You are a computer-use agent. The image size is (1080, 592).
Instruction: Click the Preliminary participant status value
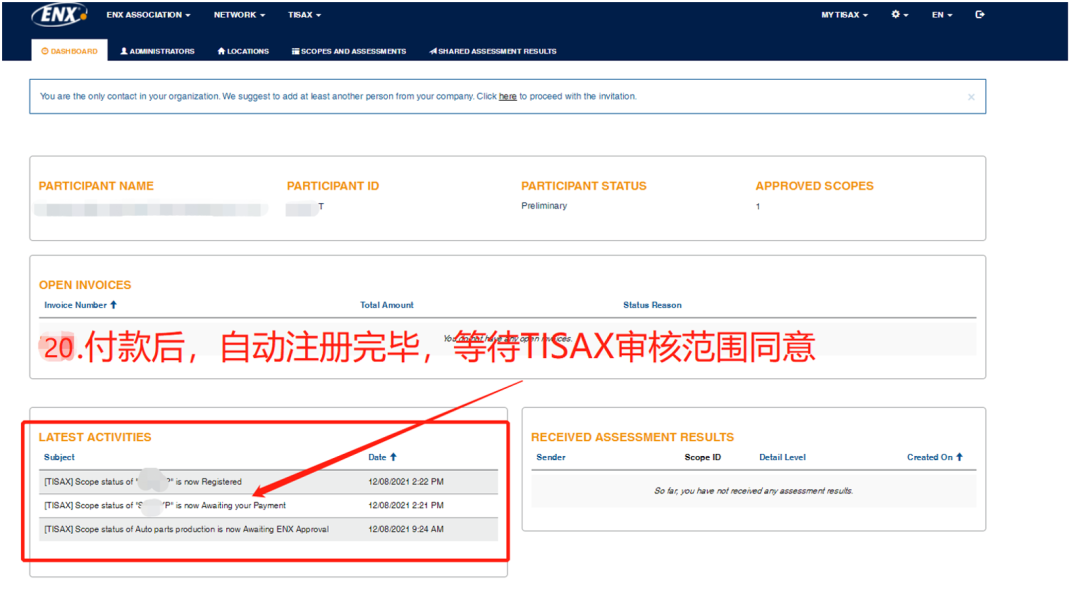544,205
